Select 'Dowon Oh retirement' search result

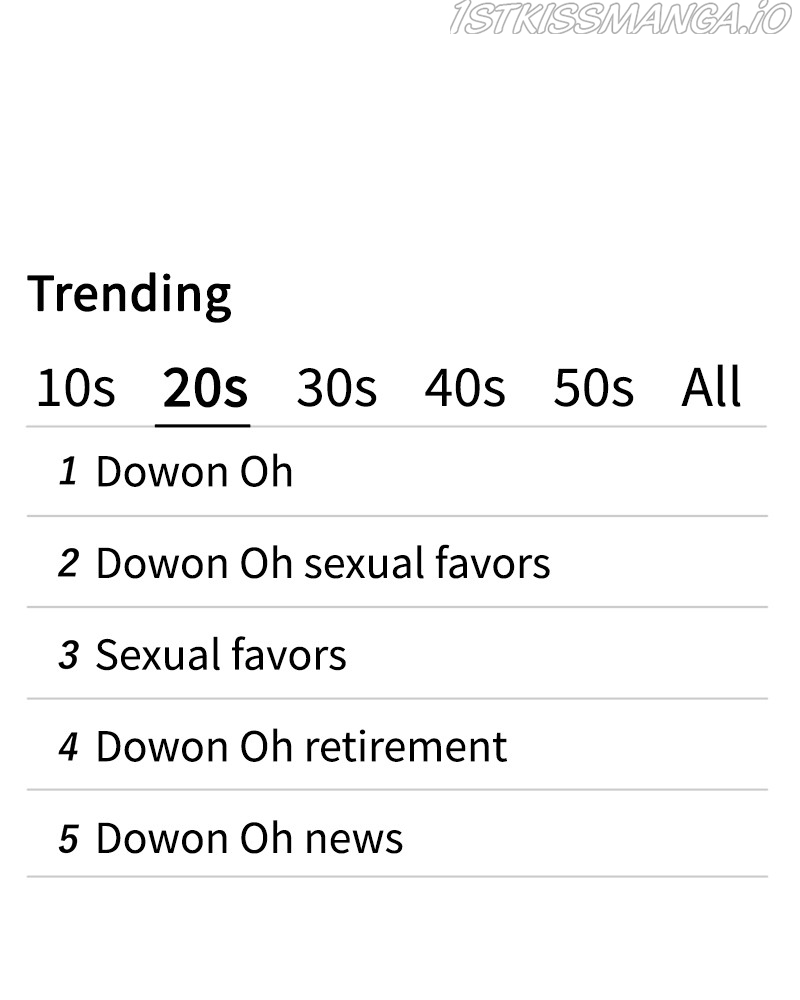point(300,747)
